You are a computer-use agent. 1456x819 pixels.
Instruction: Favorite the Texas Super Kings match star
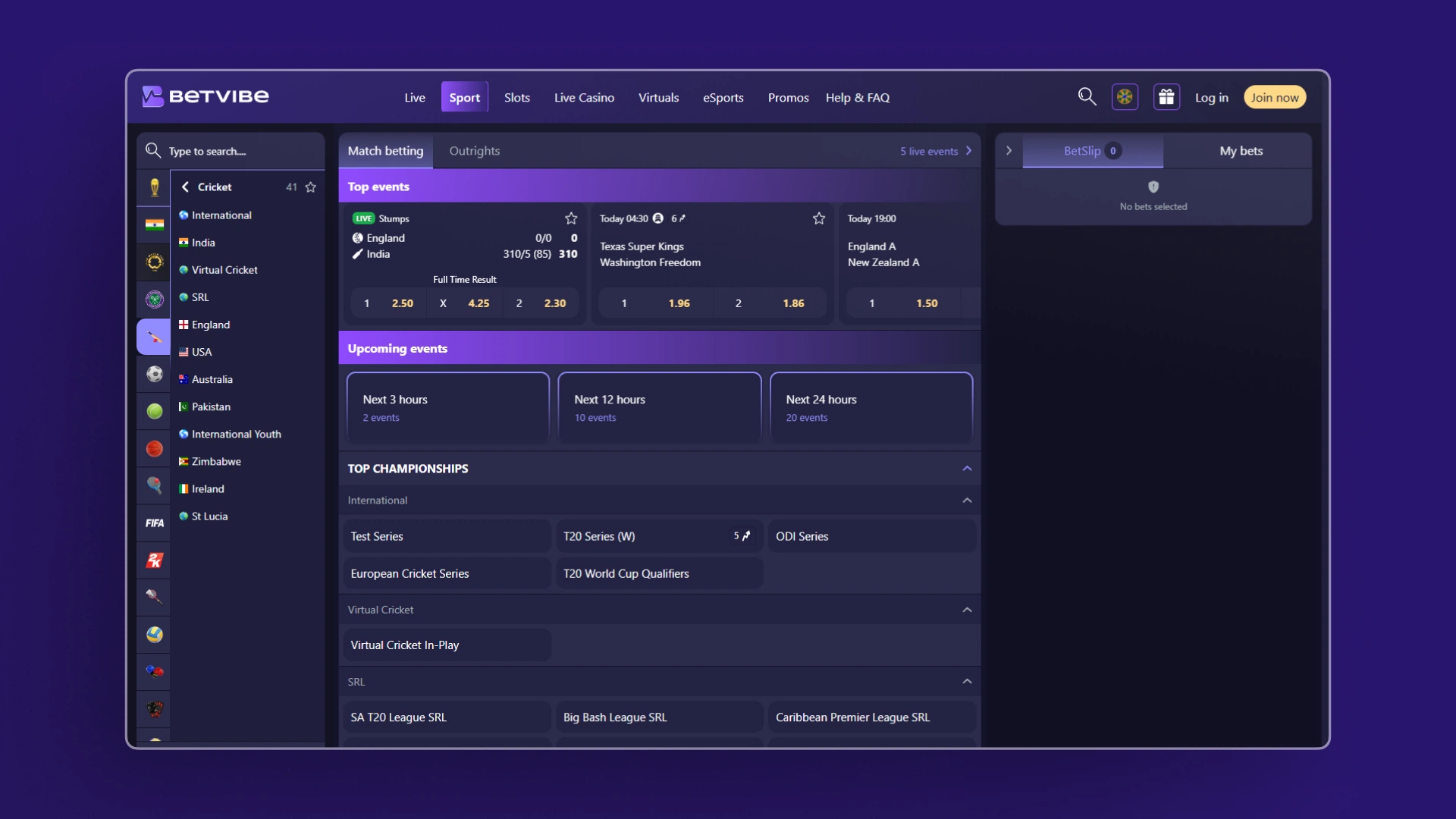[819, 218]
